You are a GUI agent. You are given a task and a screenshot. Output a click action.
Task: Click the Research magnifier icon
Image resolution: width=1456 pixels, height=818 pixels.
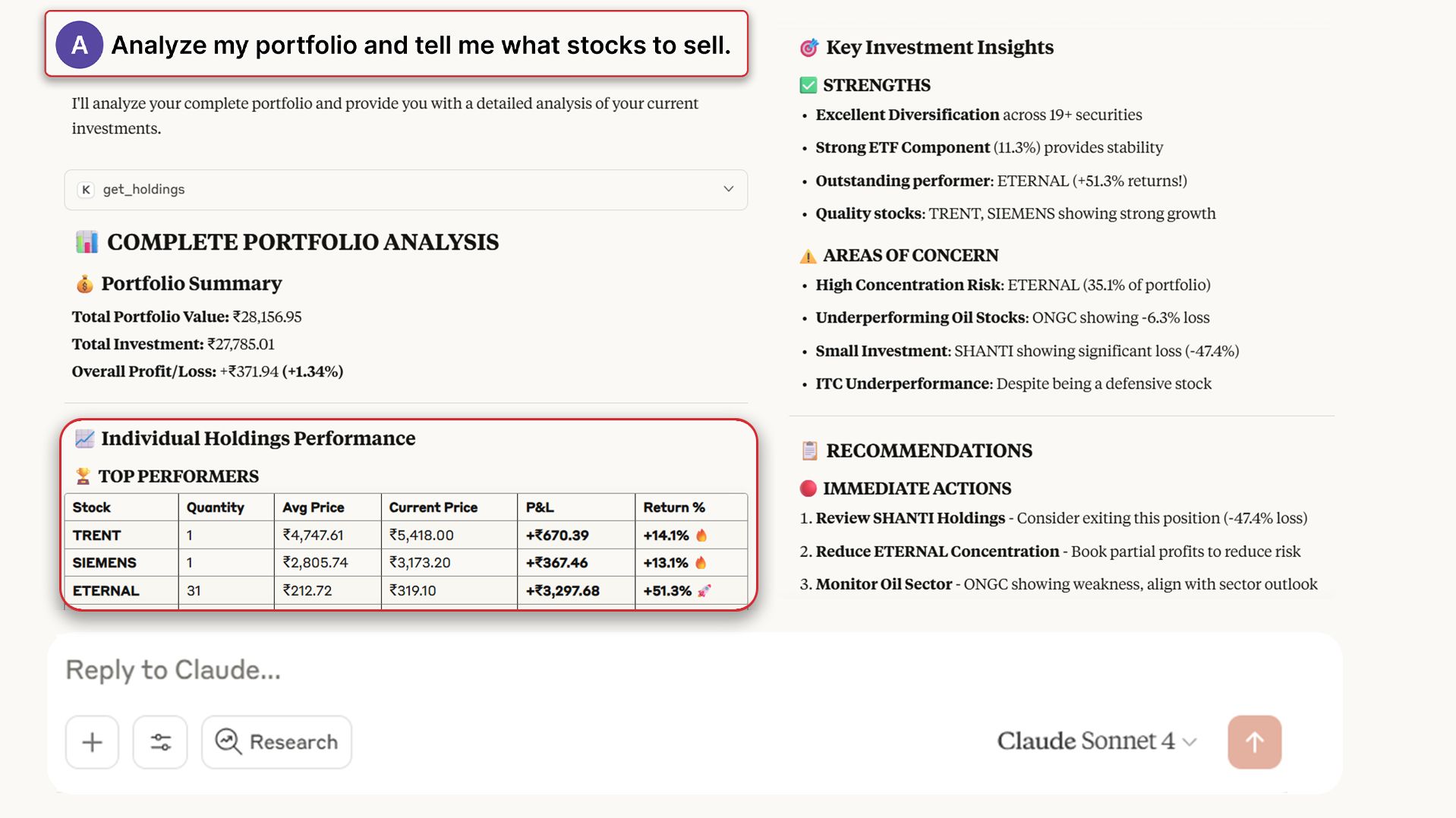pos(227,742)
